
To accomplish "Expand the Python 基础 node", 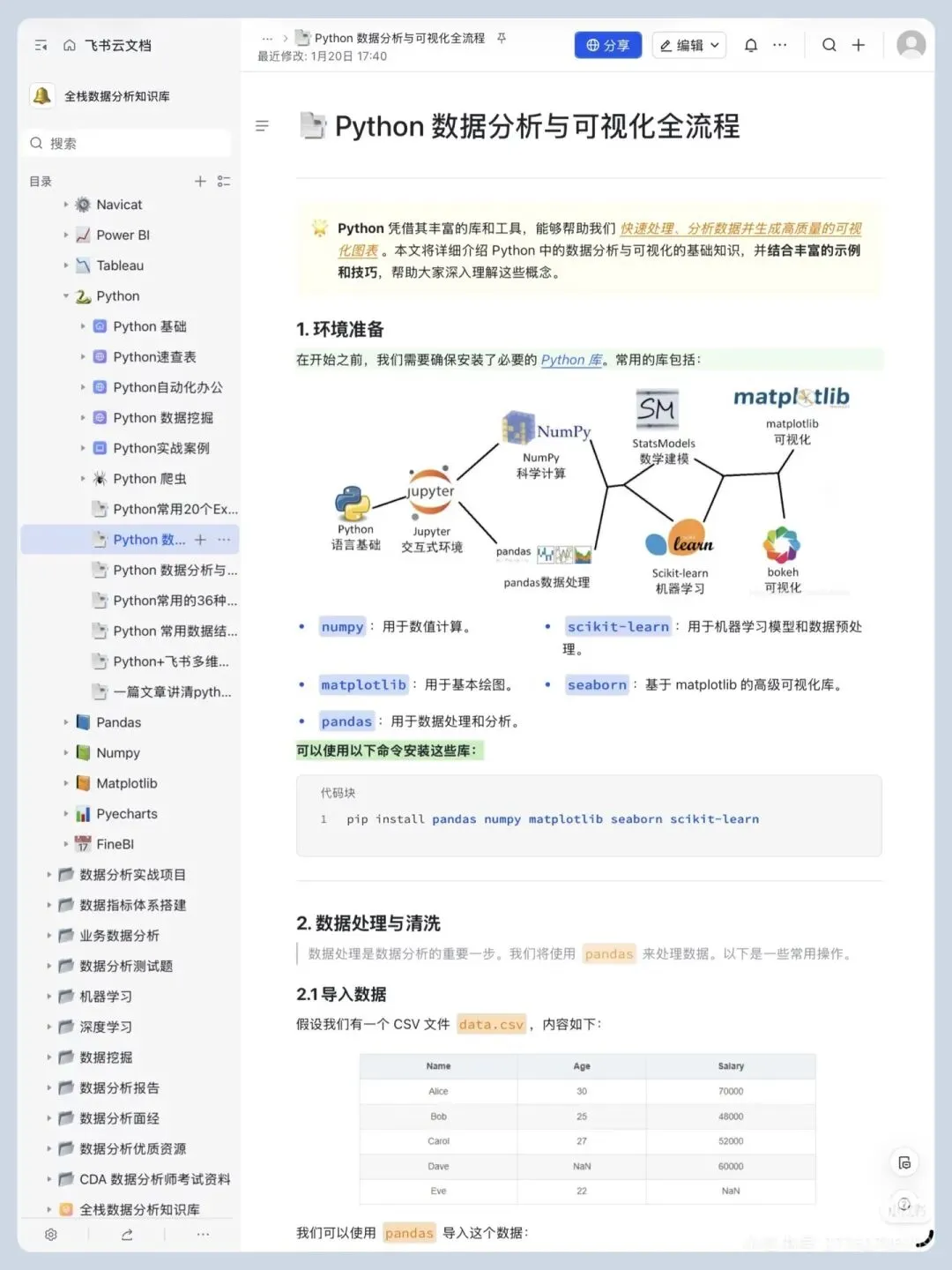I will point(83,326).
